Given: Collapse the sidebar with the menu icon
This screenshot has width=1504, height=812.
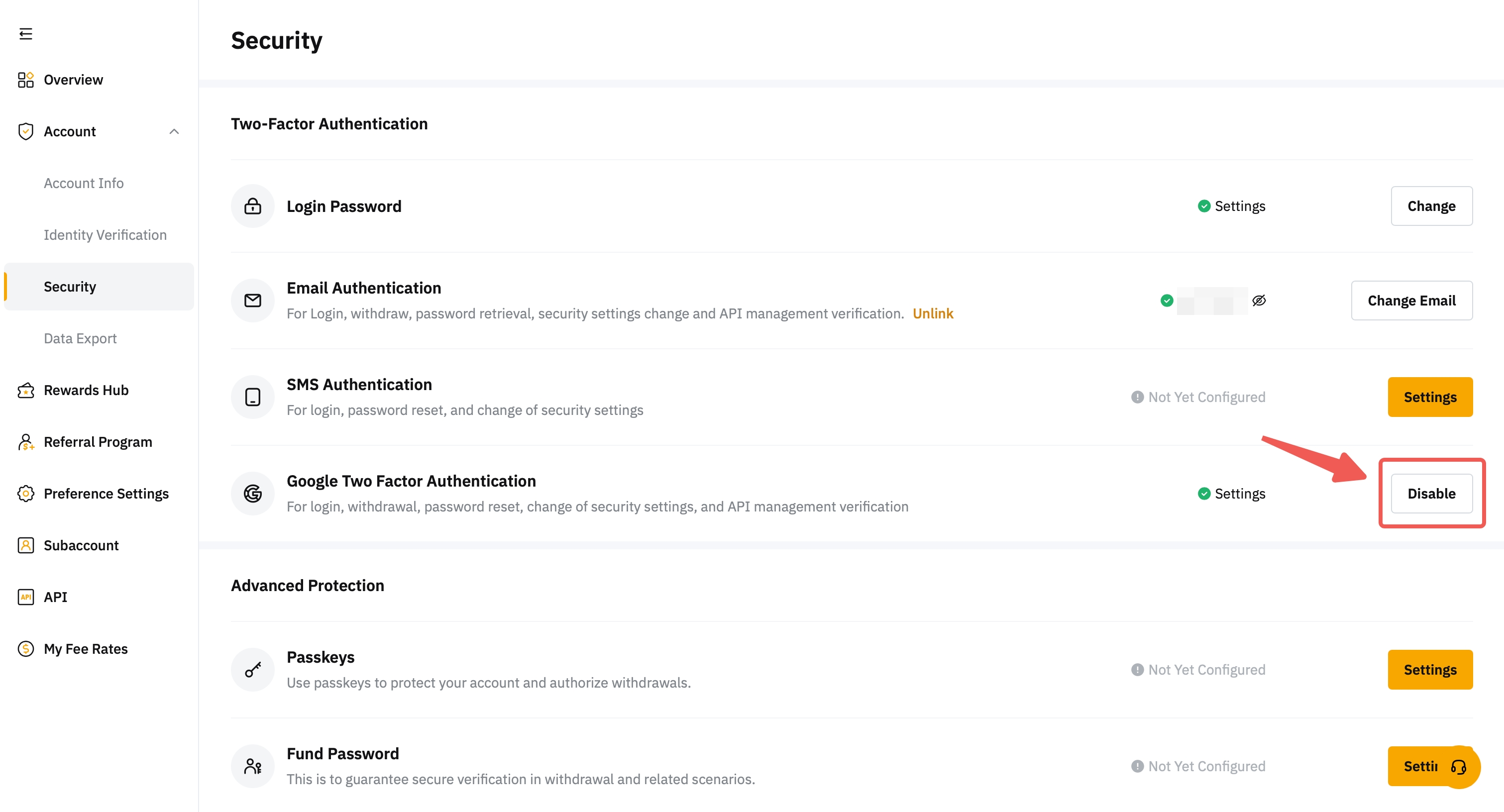Looking at the screenshot, I should coord(26,34).
